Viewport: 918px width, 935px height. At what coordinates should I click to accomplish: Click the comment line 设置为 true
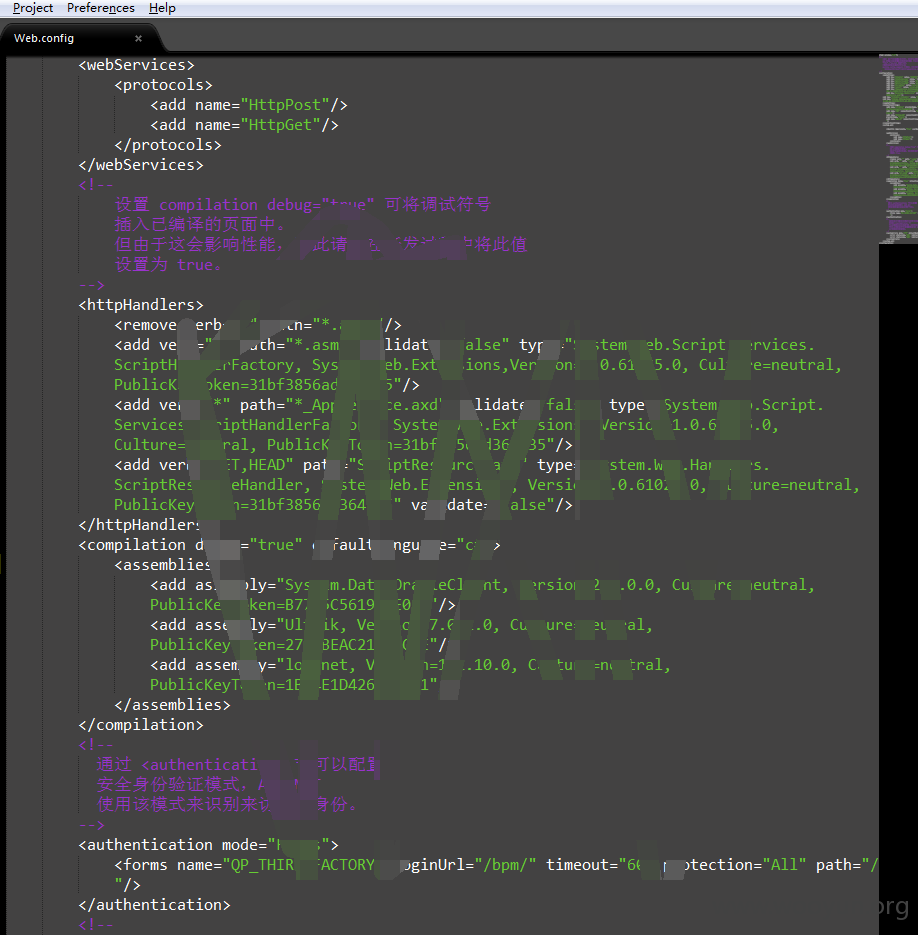[x=168, y=265]
